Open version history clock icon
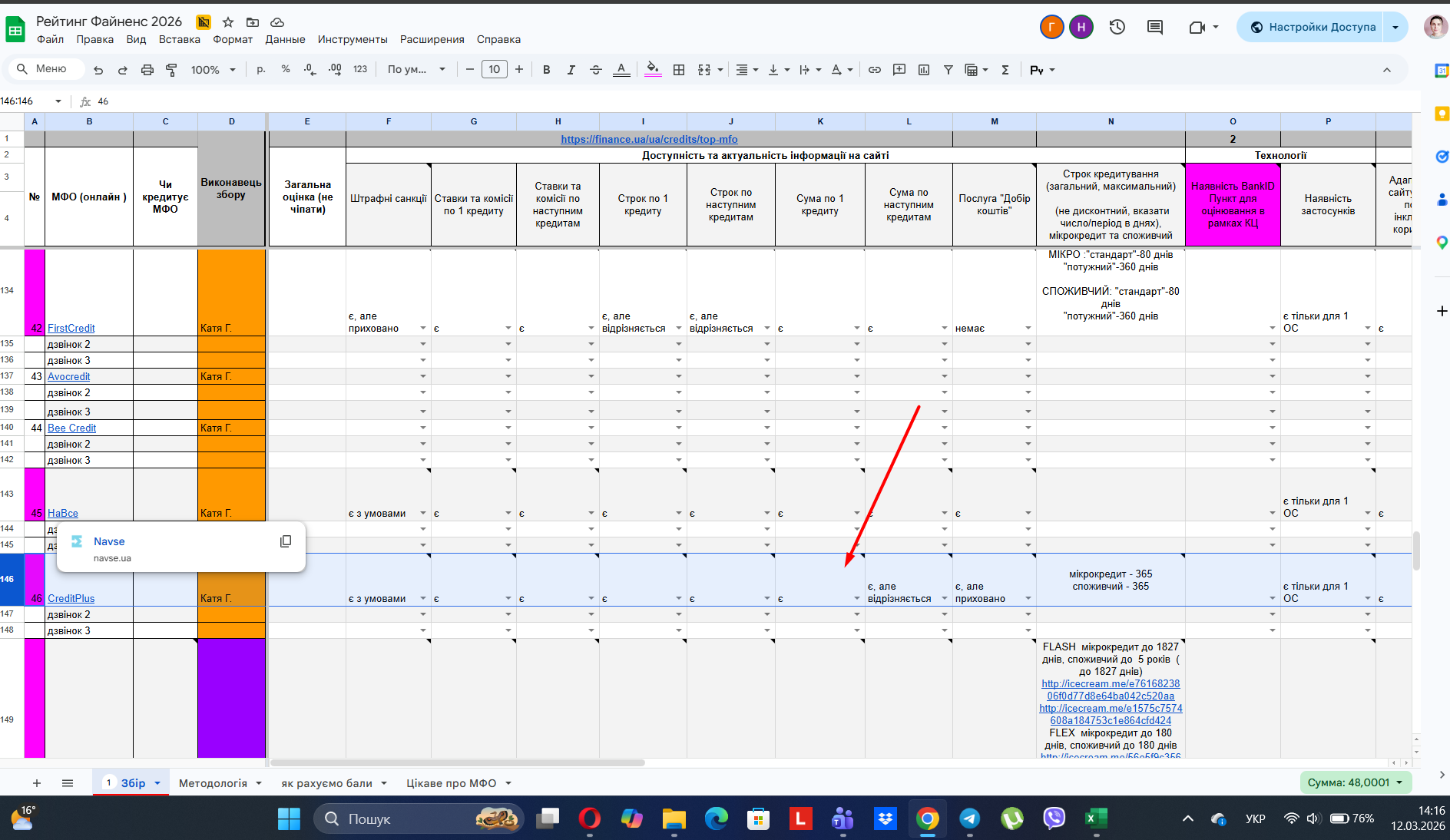The width and height of the screenshot is (1450, 840). click(x=1117, y=27)
